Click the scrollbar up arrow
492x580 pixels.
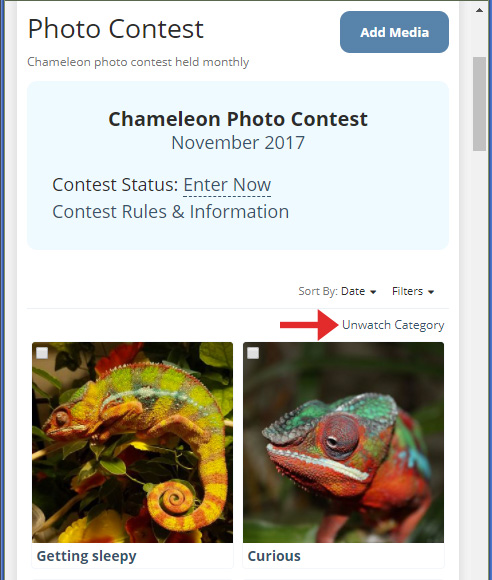pos(479,10)
